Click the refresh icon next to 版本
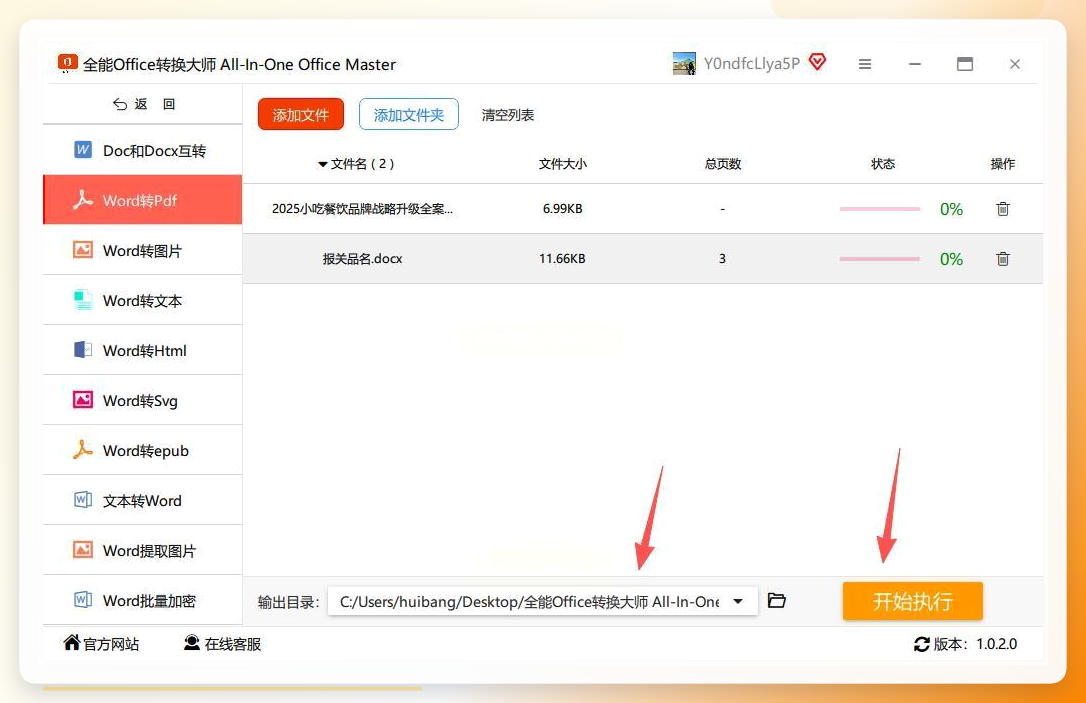The height and width of the screenshot is (703, 1086). click(x=922, y=644)
